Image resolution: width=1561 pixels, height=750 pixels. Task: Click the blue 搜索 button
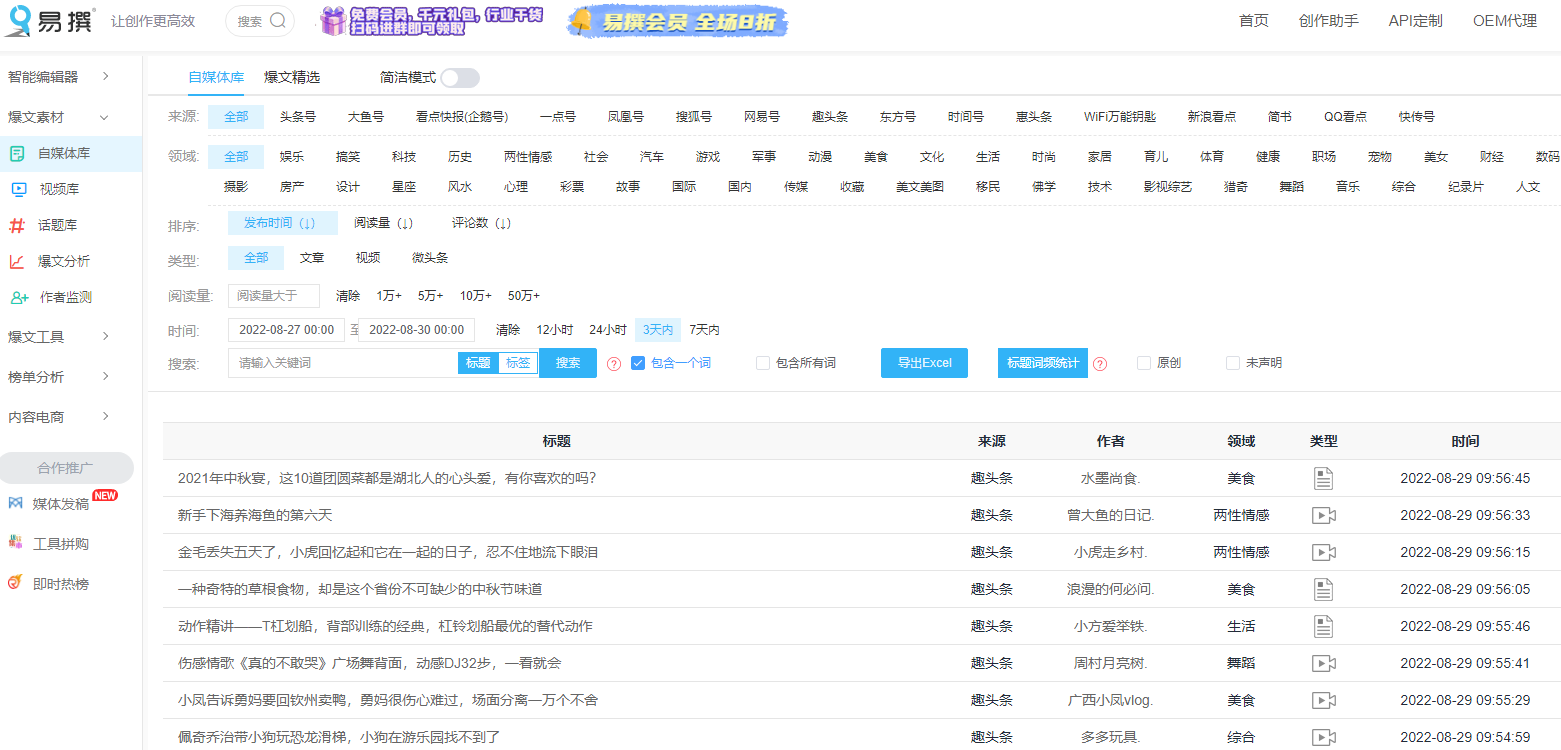[568, 363]
